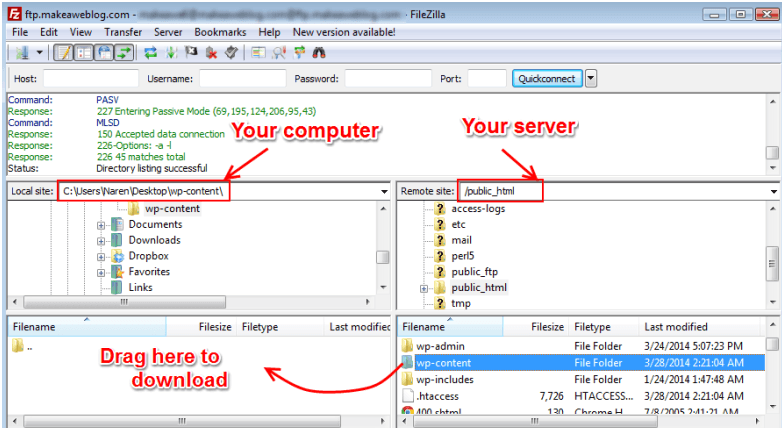
Task: Click the question mark icon beside perl5
Action: point(440,256)
